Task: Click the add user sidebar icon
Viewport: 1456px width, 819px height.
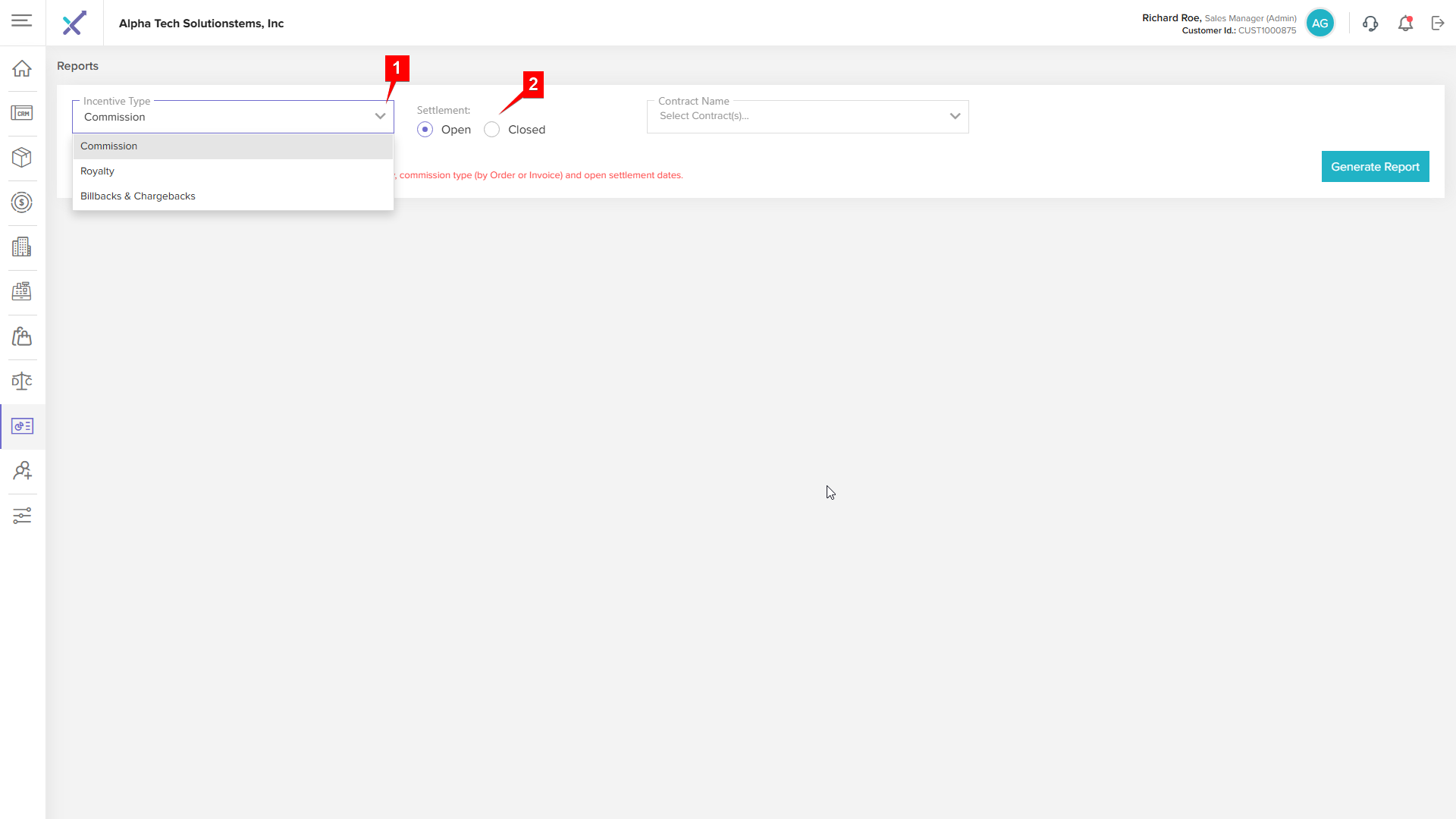Action: click(x=22, y=471)
